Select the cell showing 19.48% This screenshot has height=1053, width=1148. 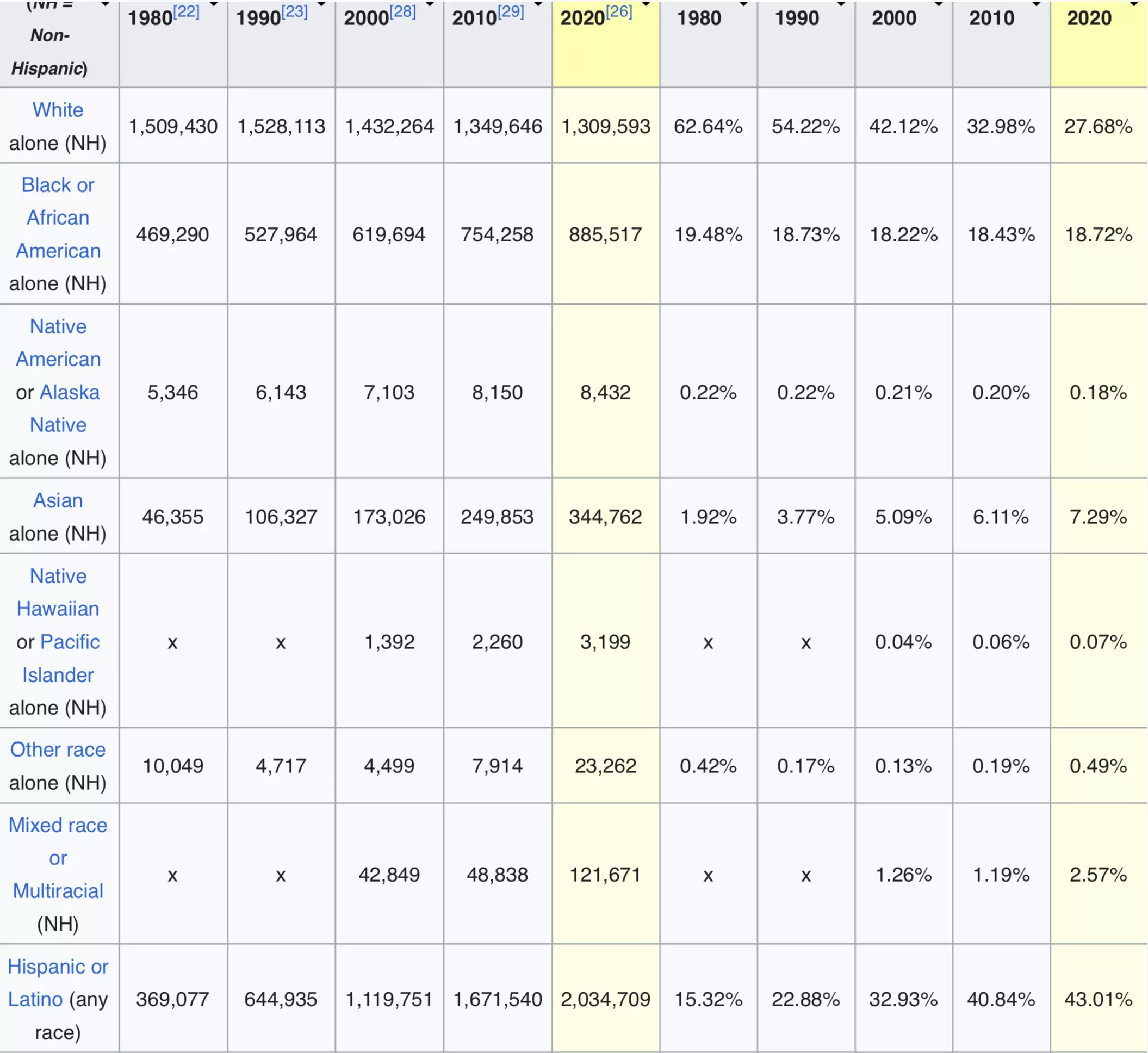[x=709, y=234]
